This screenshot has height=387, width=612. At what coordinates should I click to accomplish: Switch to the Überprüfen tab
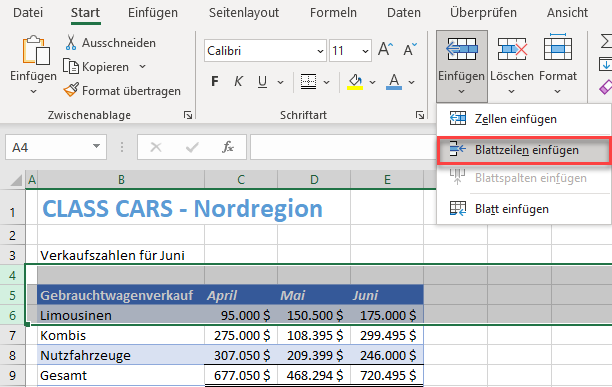(483, 13)
